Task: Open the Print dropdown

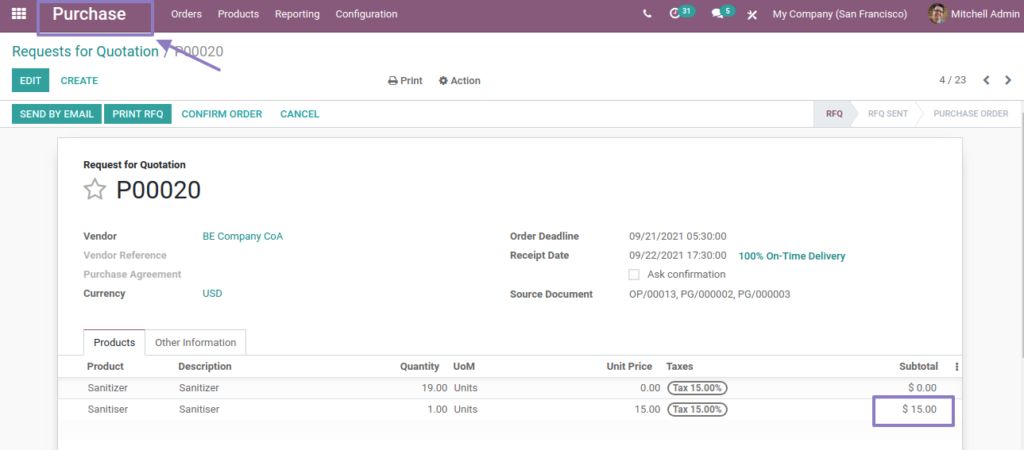Action: (405, 81)
